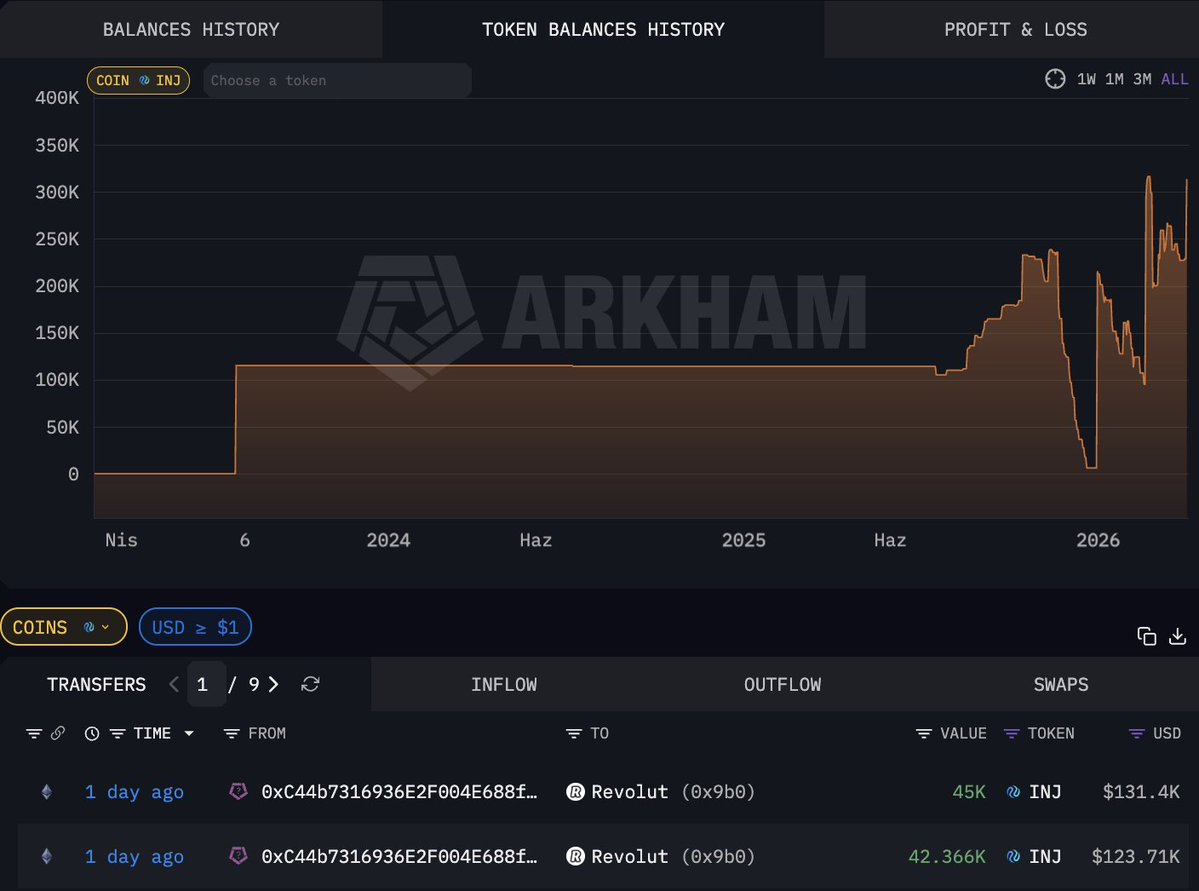1199x891 pixels.
Task: Toggle TIME sort order arrow
Action: click(189, 733)
